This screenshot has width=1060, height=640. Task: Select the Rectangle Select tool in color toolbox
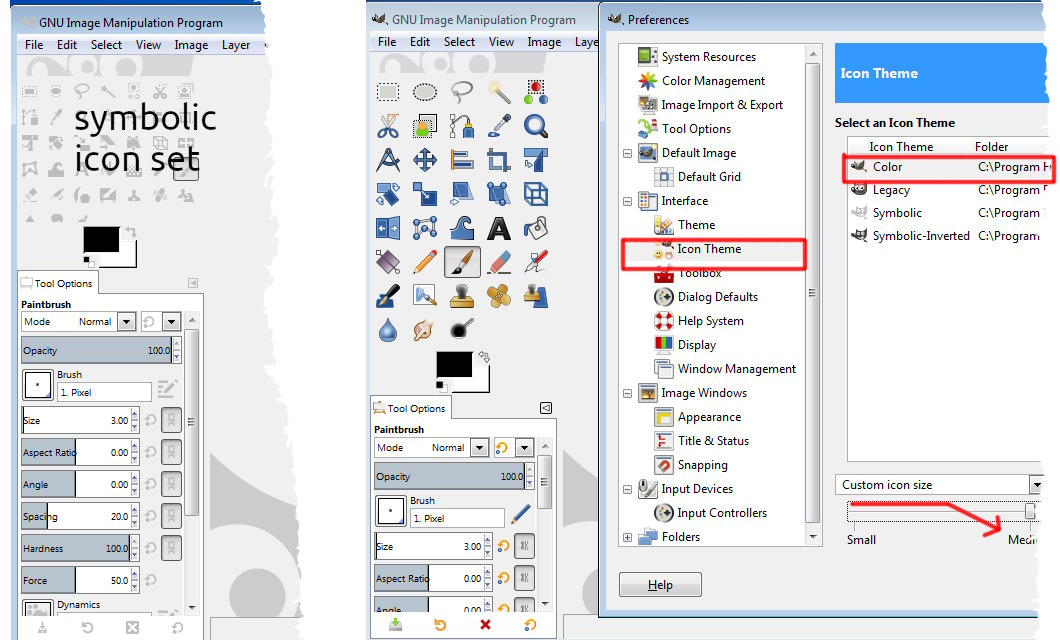(x=388, y=91)
